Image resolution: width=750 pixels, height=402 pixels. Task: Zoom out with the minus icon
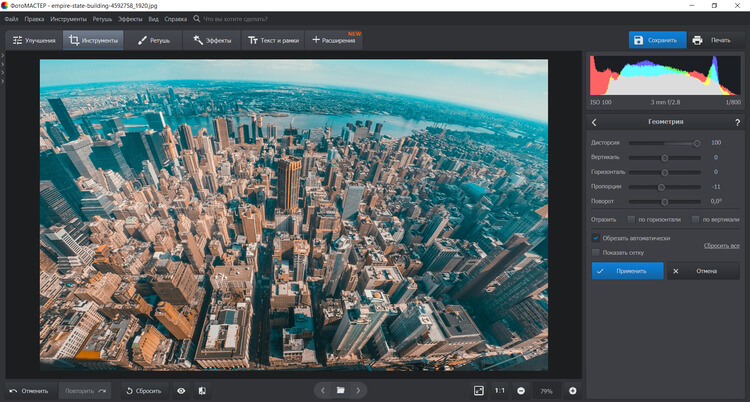521,390
